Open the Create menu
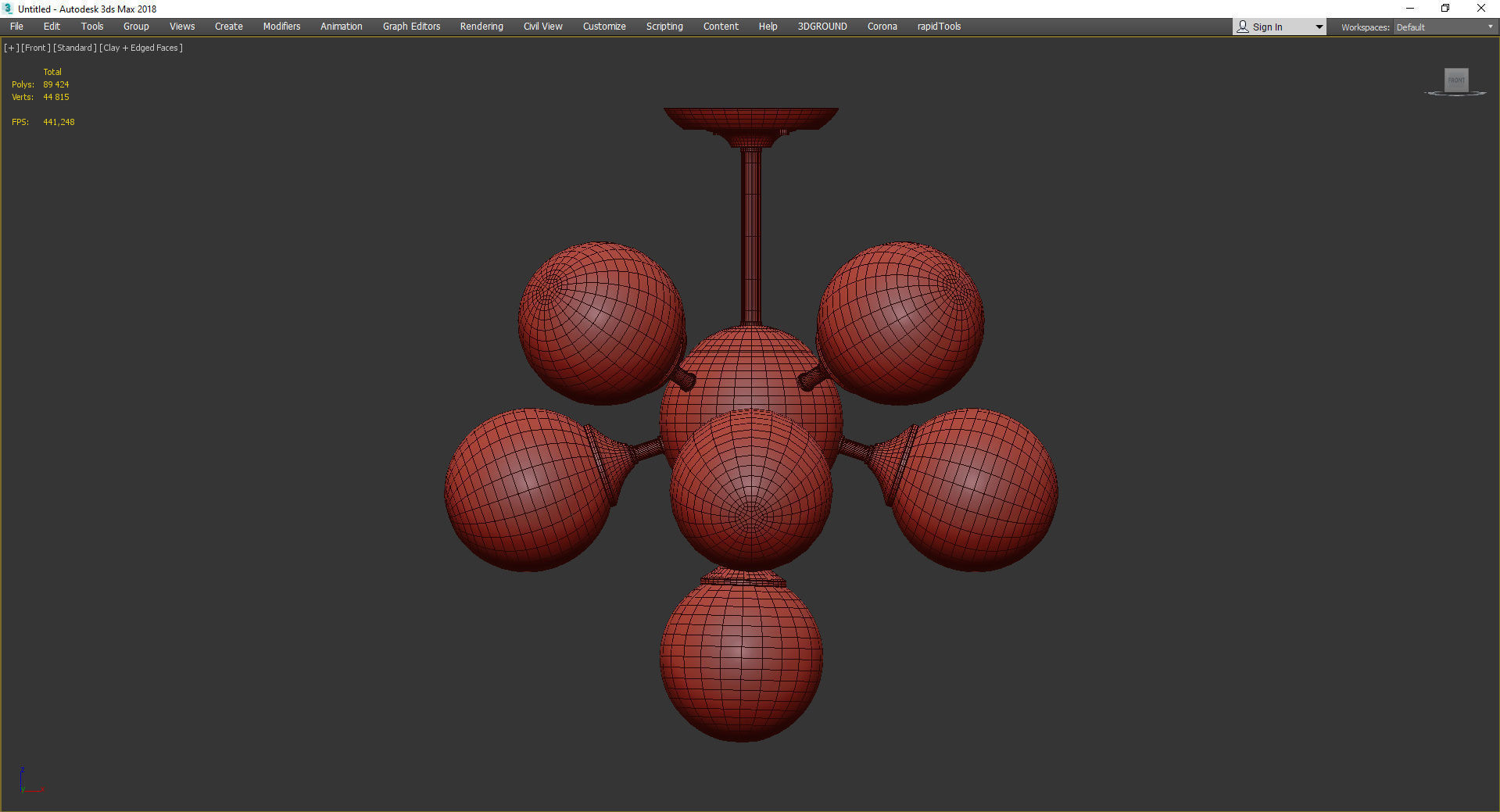Viewport: 1500px width, 812px height. (x=229, y=27)
